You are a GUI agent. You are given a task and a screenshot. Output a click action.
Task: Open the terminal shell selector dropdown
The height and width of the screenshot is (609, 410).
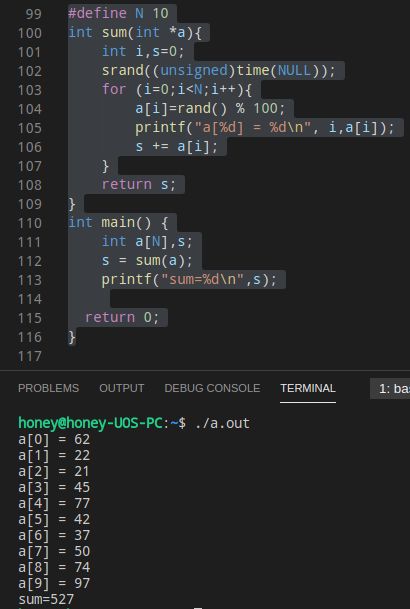[x=390, y=388]
